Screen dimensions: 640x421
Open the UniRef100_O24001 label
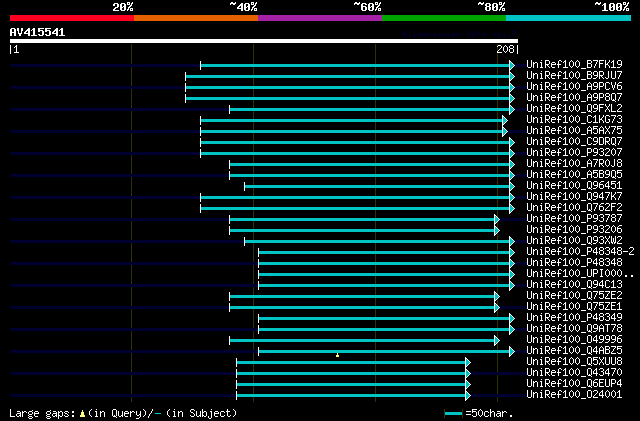coord(574,395)
